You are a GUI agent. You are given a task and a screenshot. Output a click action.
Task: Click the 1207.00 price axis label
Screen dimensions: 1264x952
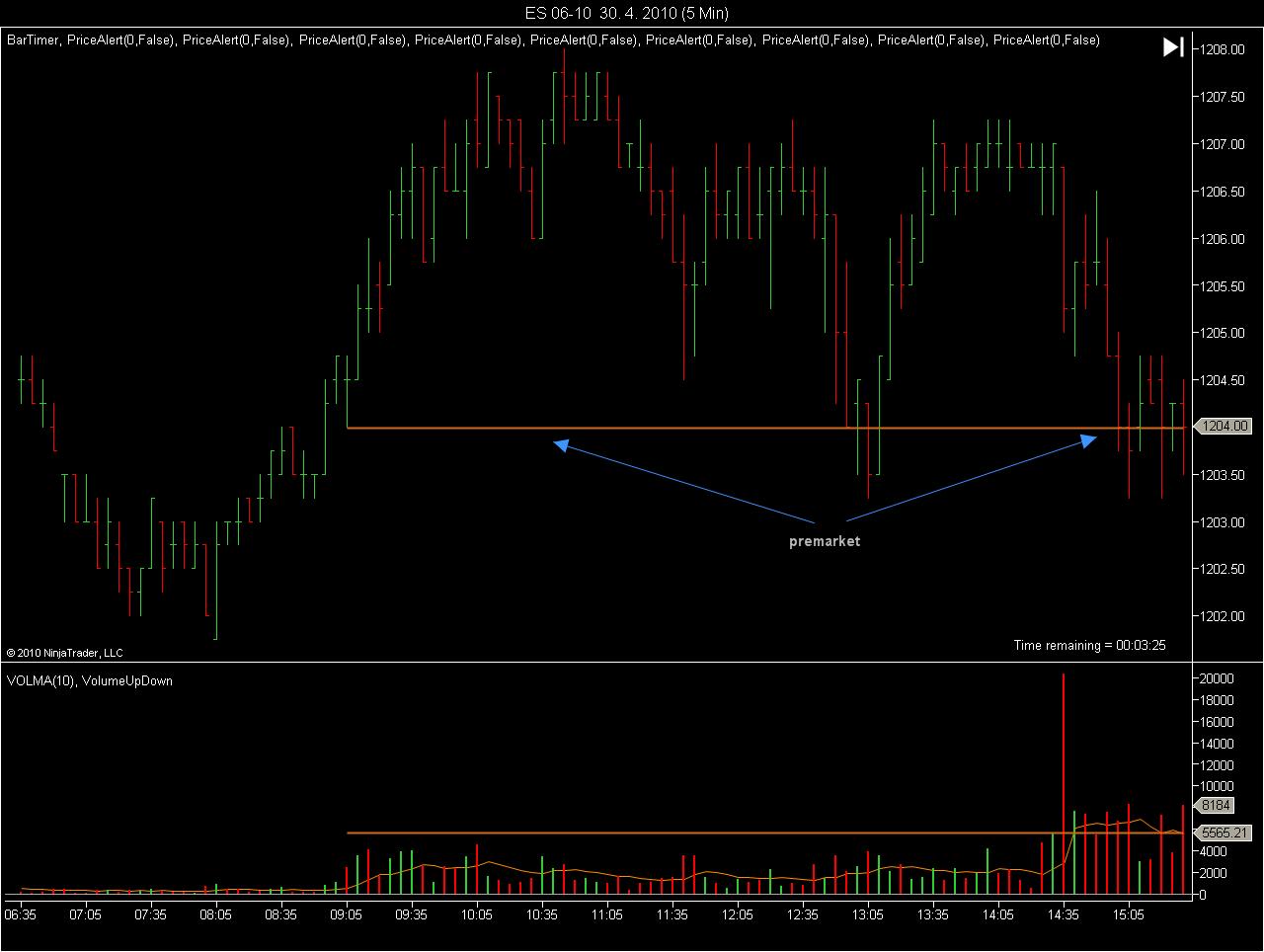coord(1223,144)
